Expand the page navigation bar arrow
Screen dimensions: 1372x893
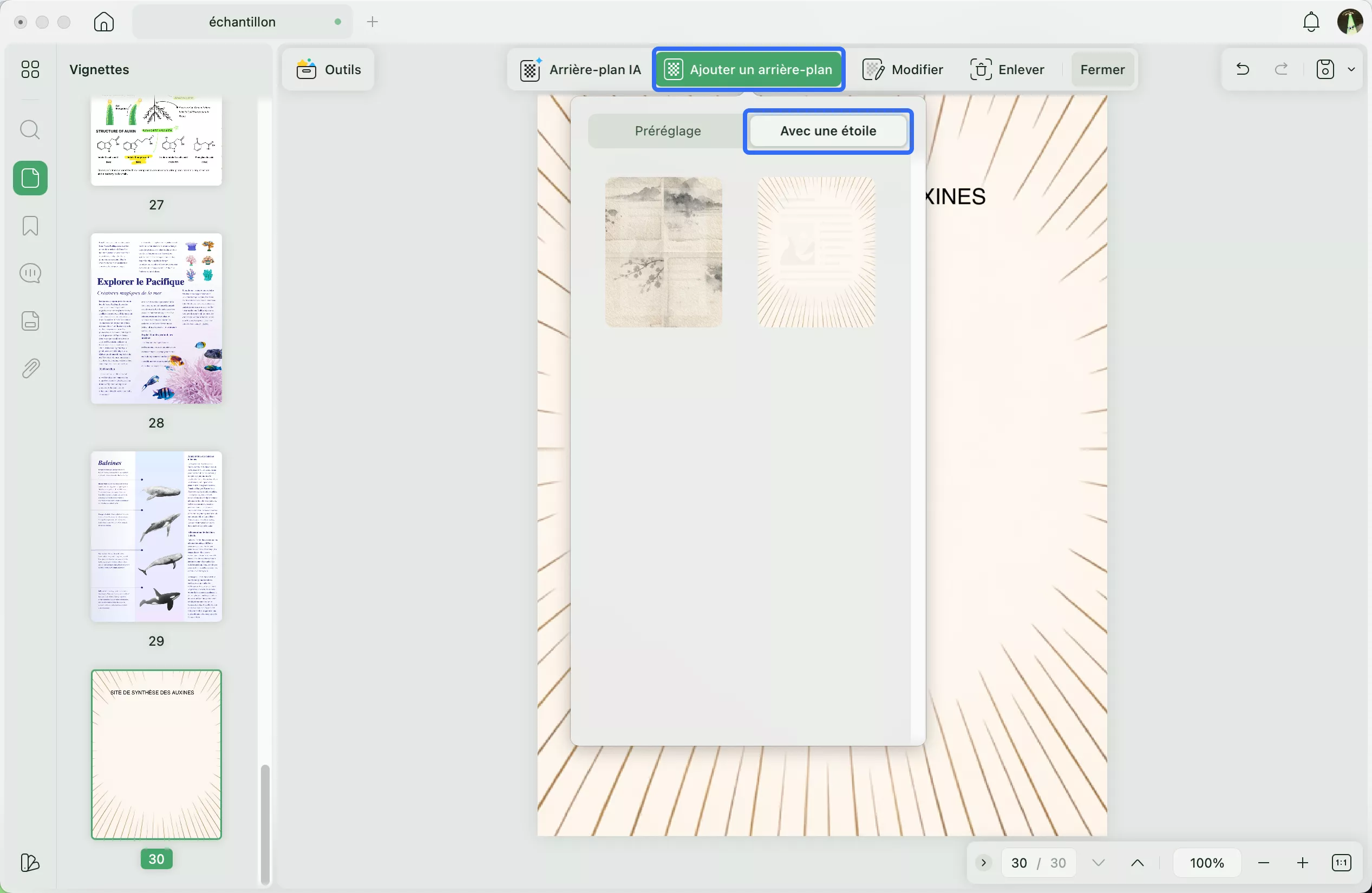click(983, 863)
